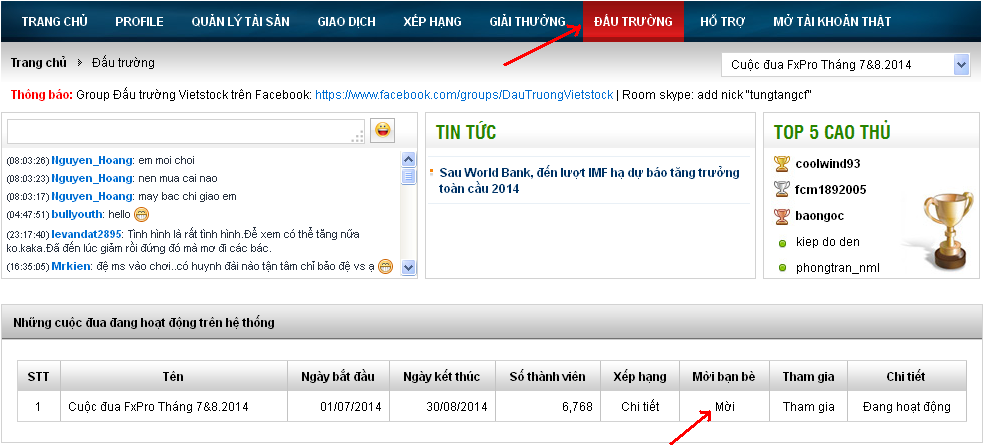
Task: Click baongoc in Top 5 list
Action: (x=820, y=216)
